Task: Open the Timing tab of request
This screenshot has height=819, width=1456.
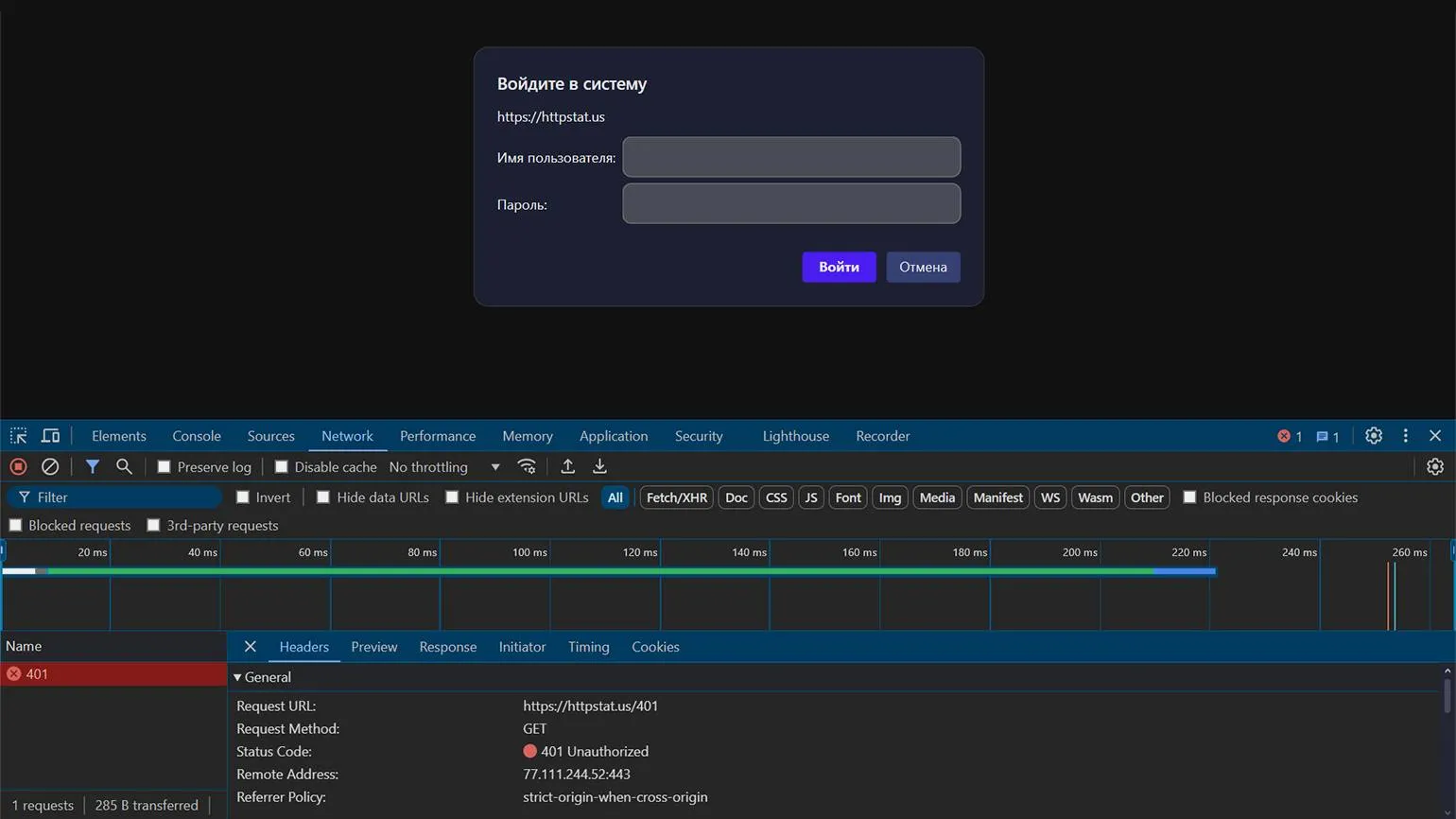Action: (588, 647)
